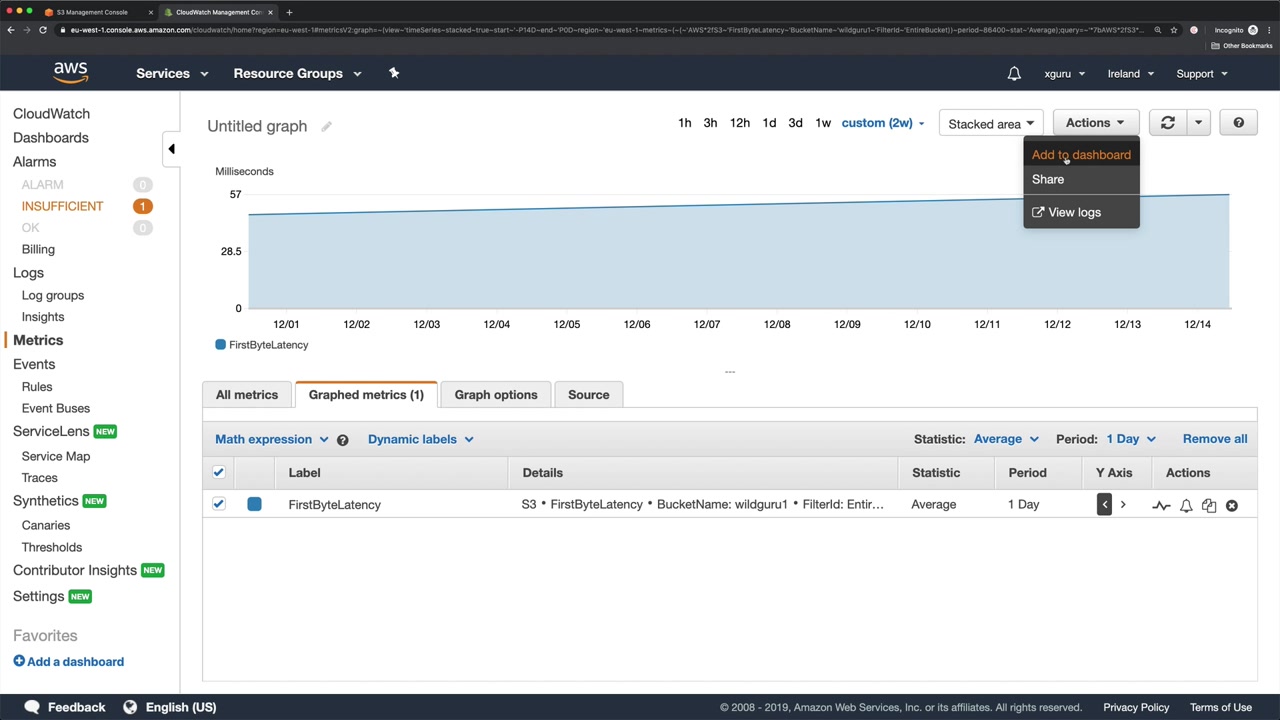Open the FirstByteLatency color swatch
1280x720 pixels.
[x=254, y=504]
